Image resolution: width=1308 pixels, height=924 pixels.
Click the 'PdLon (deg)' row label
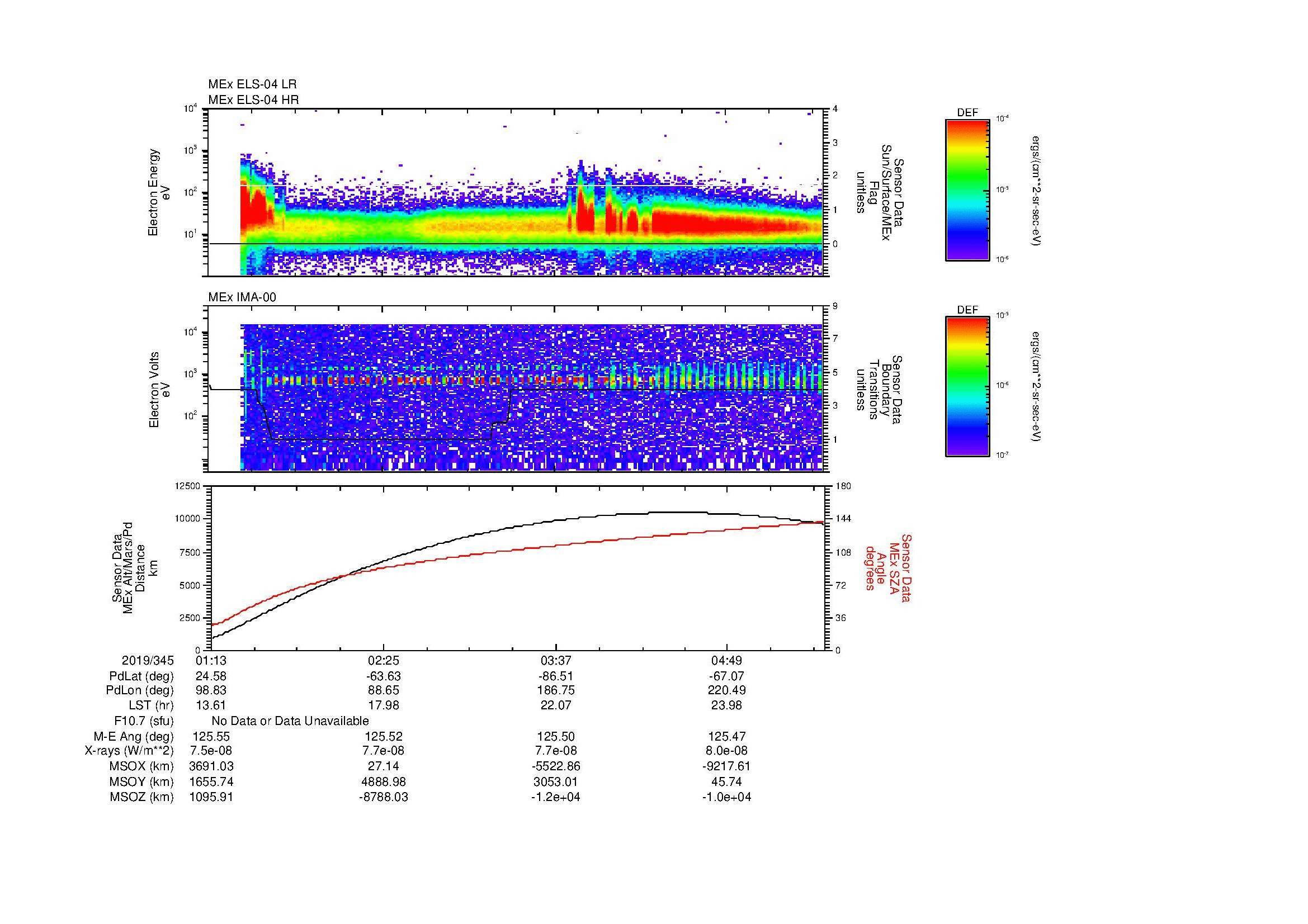click(140, 690)
